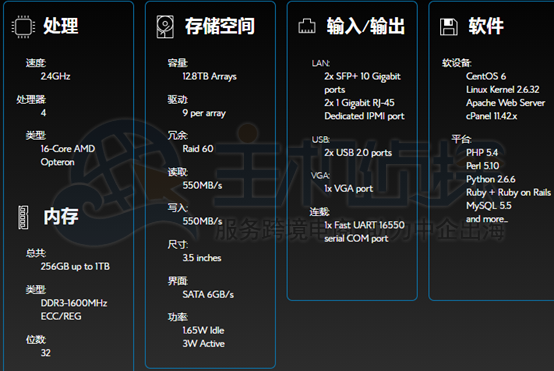Image resolution: width=554 pixels, height=371 pixels.
Task: Click the 16-Core AMD text
Action: point(67,149)
